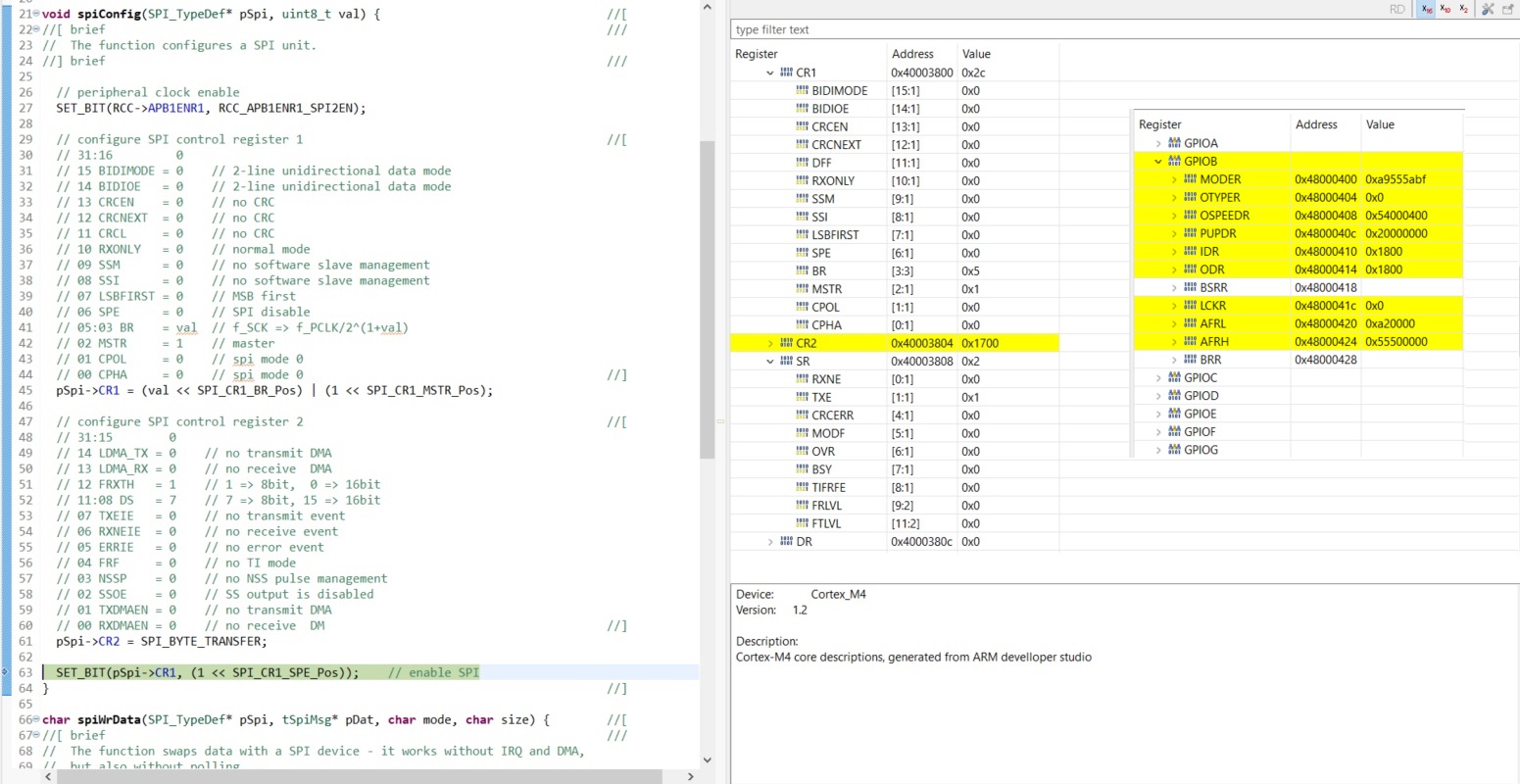The width and height of the screenshot is (1520, 784).
Task: Collapse the SR register node
Action: 770,362
